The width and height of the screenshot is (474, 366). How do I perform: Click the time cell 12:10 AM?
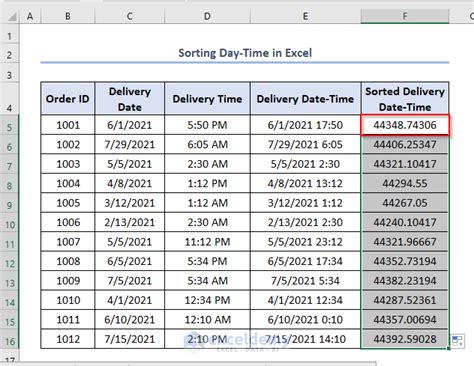point(207,319)
